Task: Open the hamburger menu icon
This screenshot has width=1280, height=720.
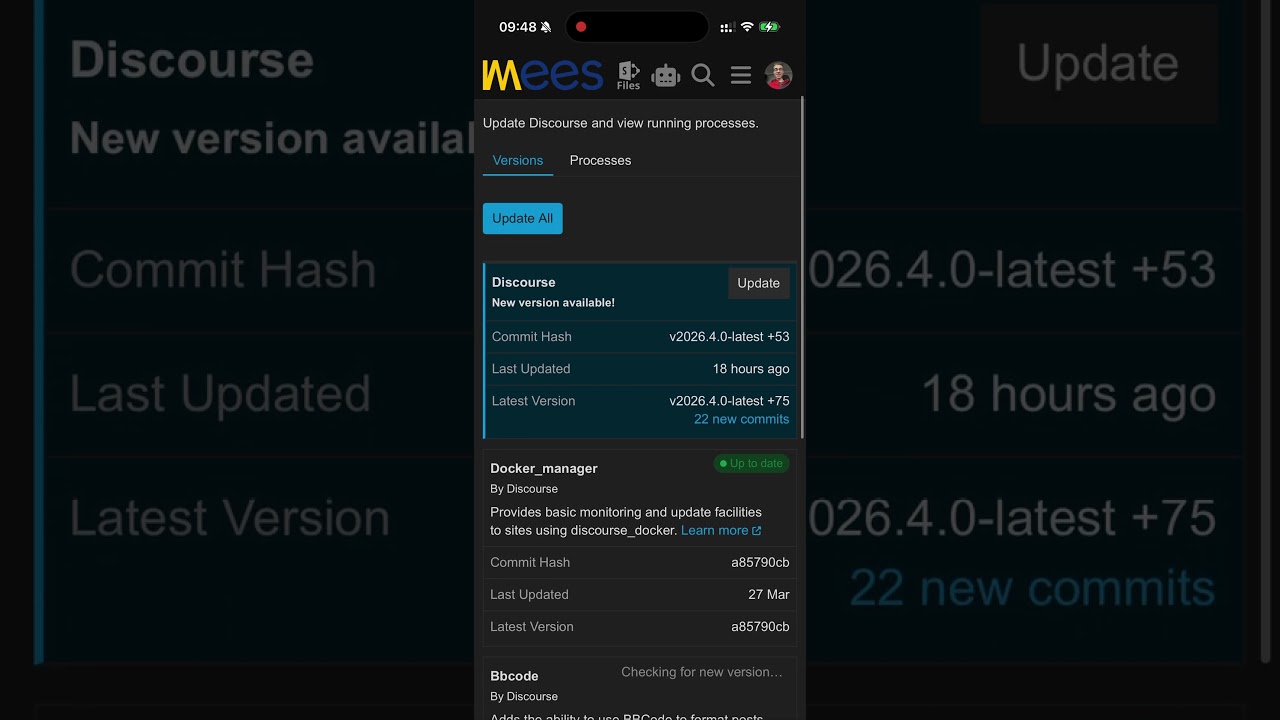Action: (x=740, y=75)
